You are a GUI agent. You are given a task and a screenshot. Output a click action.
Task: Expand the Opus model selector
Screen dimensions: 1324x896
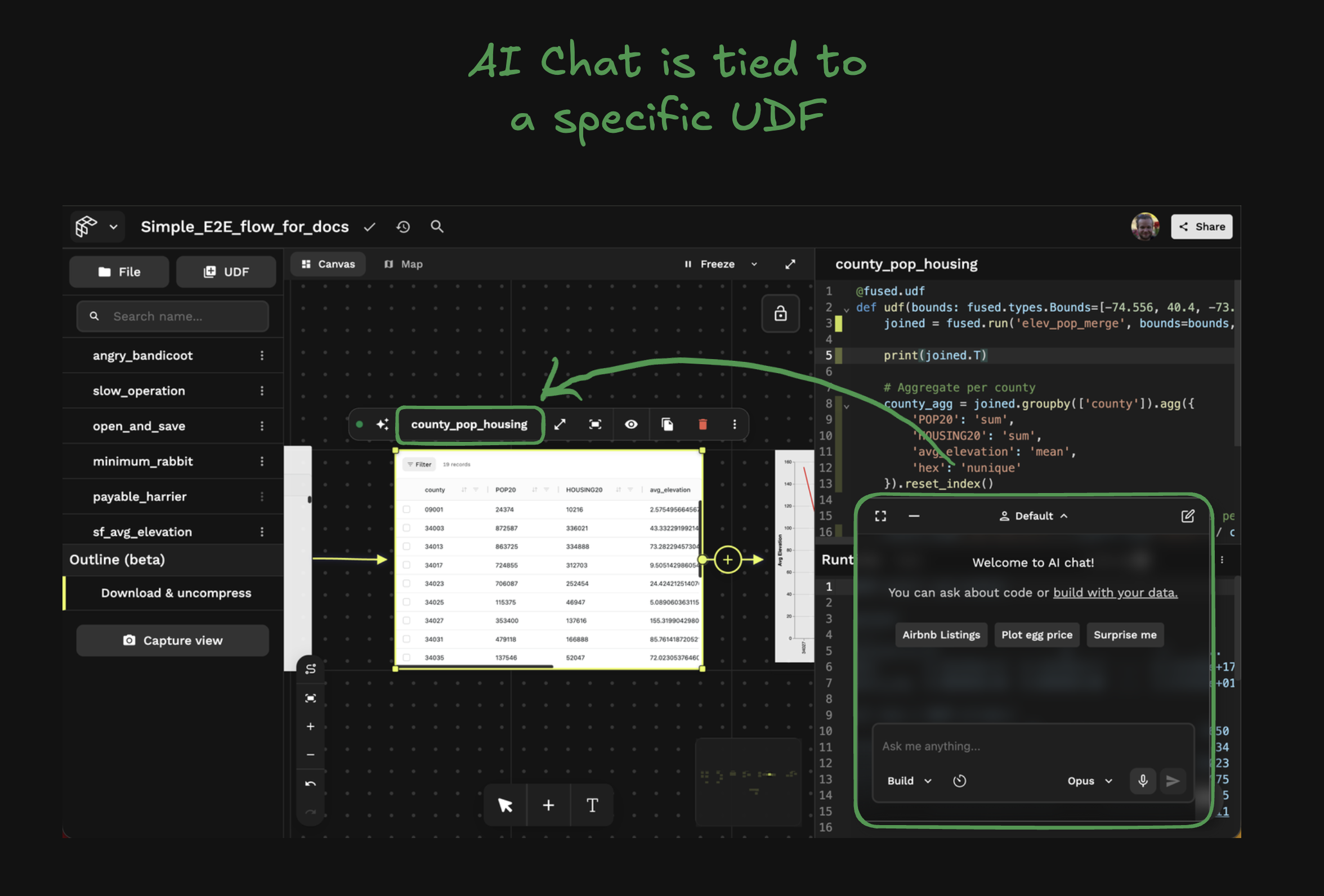(1089, 781)
